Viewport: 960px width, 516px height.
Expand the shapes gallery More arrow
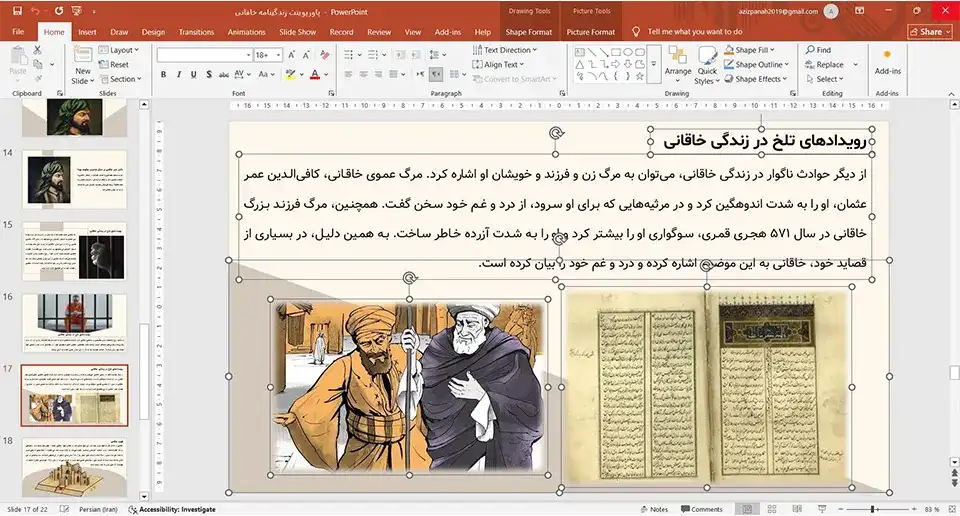653,64
